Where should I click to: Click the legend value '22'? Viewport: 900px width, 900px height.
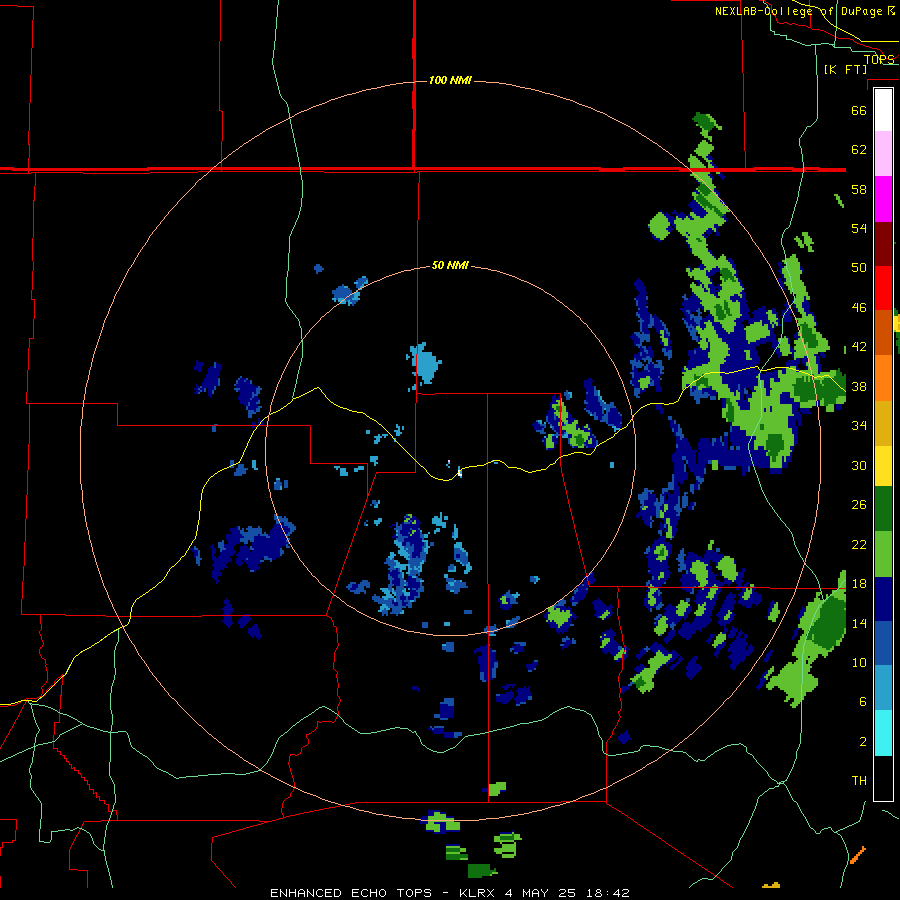(859, 544)
